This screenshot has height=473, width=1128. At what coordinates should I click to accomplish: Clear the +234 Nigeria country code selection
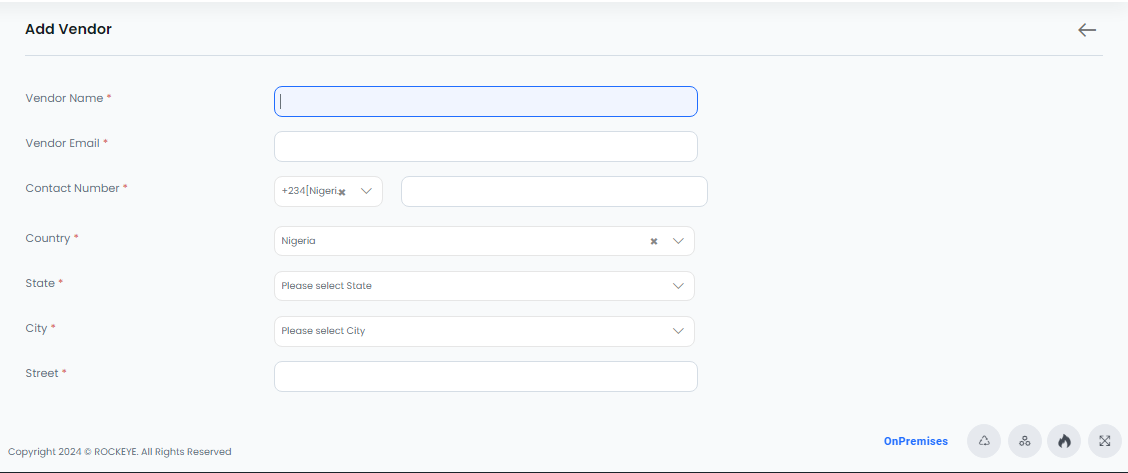pos(342,192)
